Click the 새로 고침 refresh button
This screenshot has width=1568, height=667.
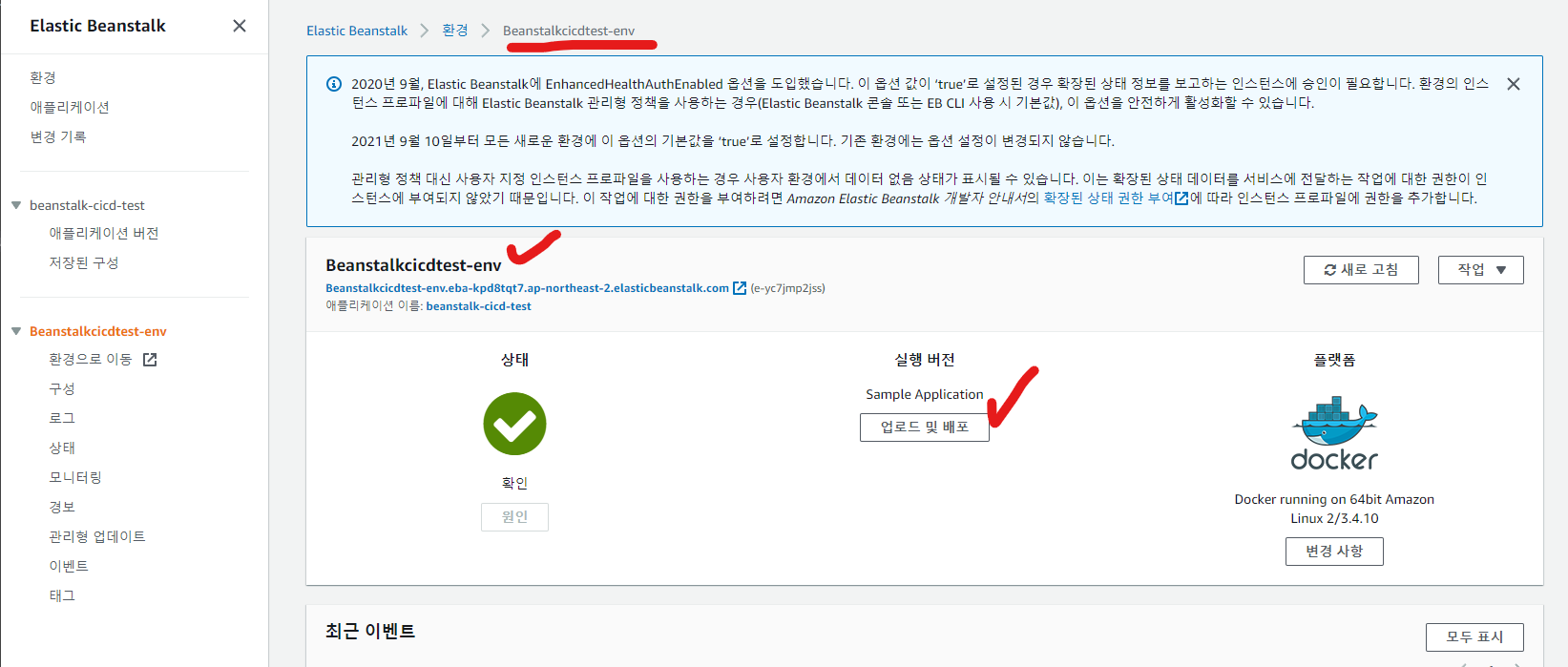pyautogui.click(x=1361, y=270)
